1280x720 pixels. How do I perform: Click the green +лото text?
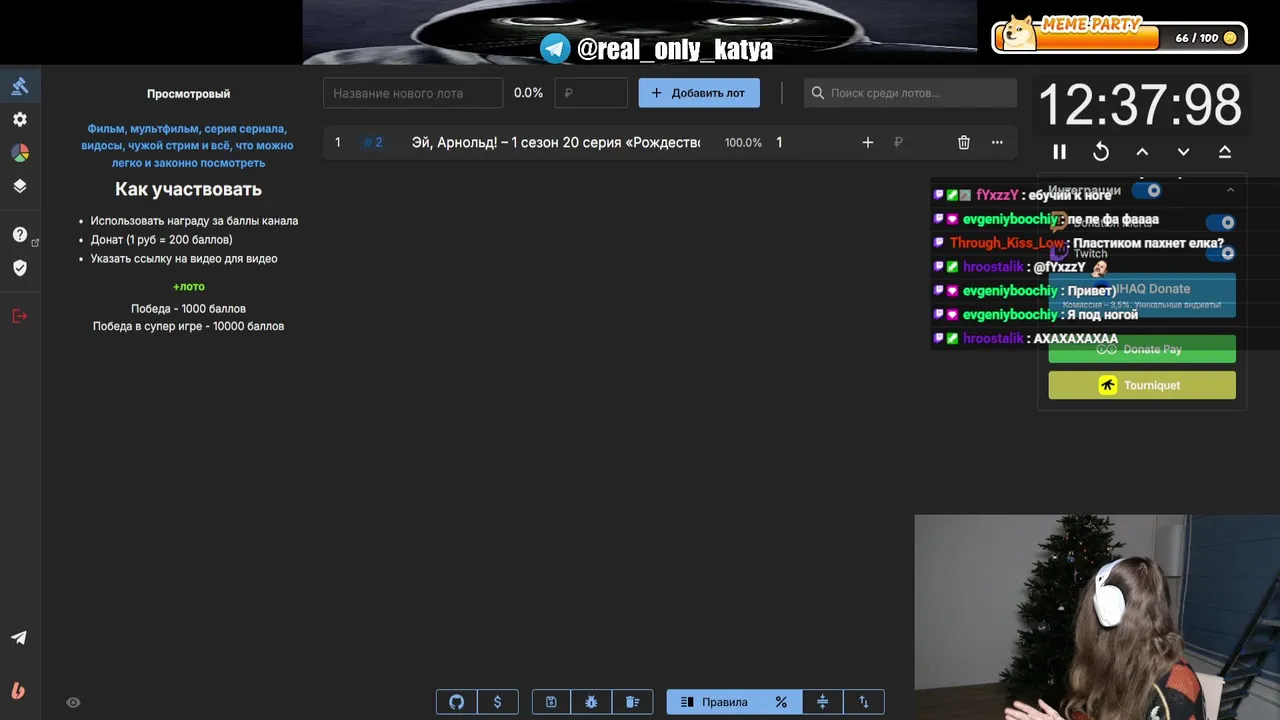pyautogui.click(x=188, y=287)
